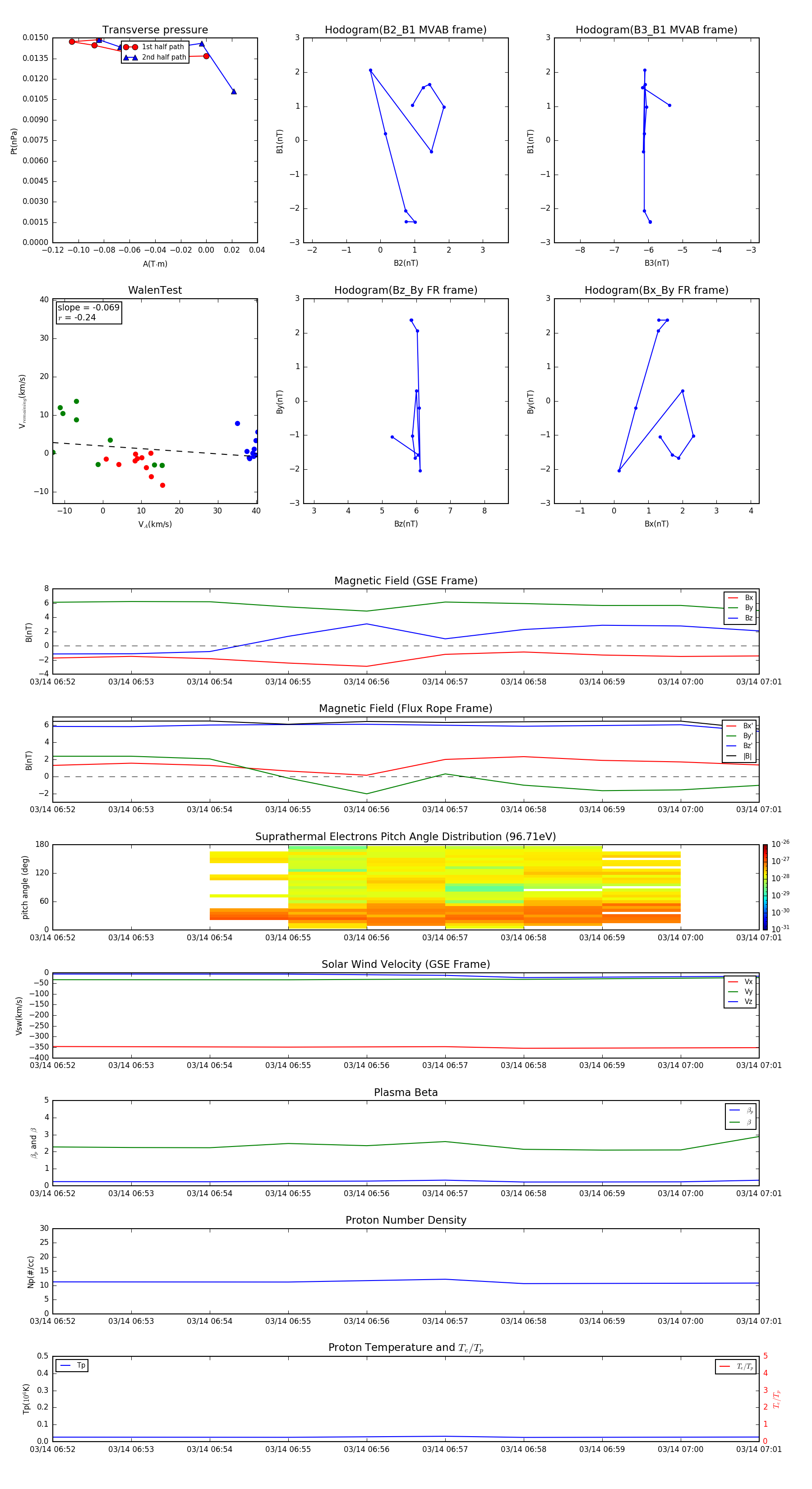Click the "Bx(nT)" x-axis label
The width and height of the screenshot is (812, 1489).
click(x=656, y=524)
